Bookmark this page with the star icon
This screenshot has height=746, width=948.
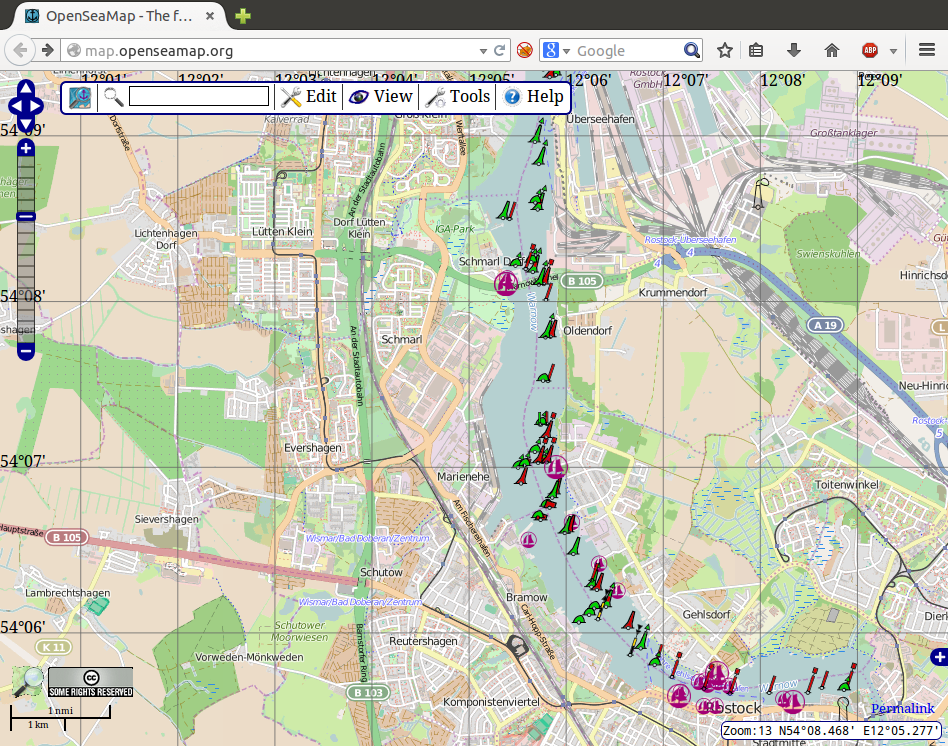pos(725,50)
